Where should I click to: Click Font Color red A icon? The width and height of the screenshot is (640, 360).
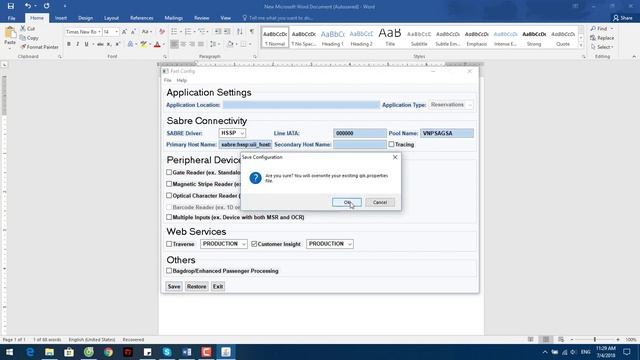tap(157, 44)
